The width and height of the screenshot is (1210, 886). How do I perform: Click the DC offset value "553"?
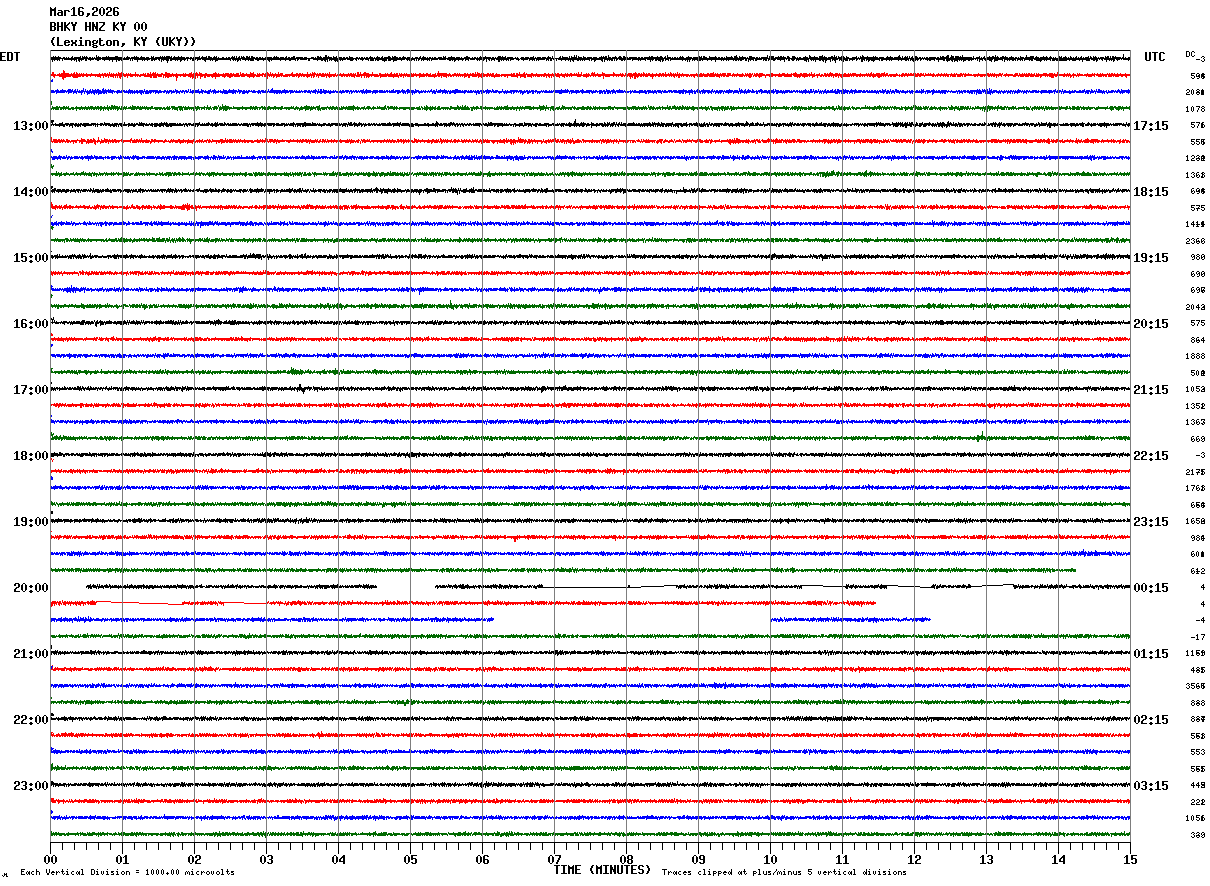(x=1197, y=752)
